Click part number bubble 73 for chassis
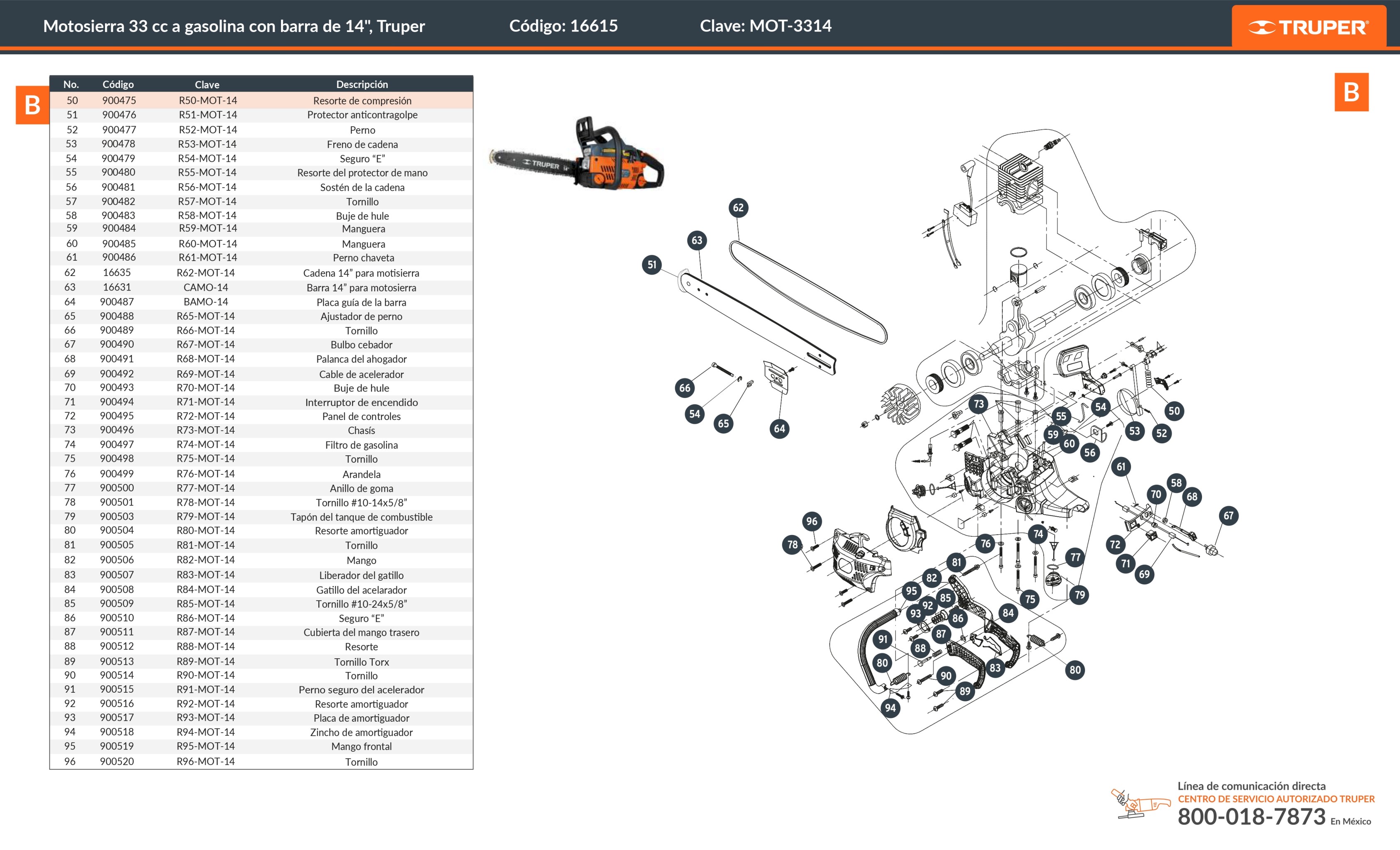1400x850 pixels. [x=978, y=405]
